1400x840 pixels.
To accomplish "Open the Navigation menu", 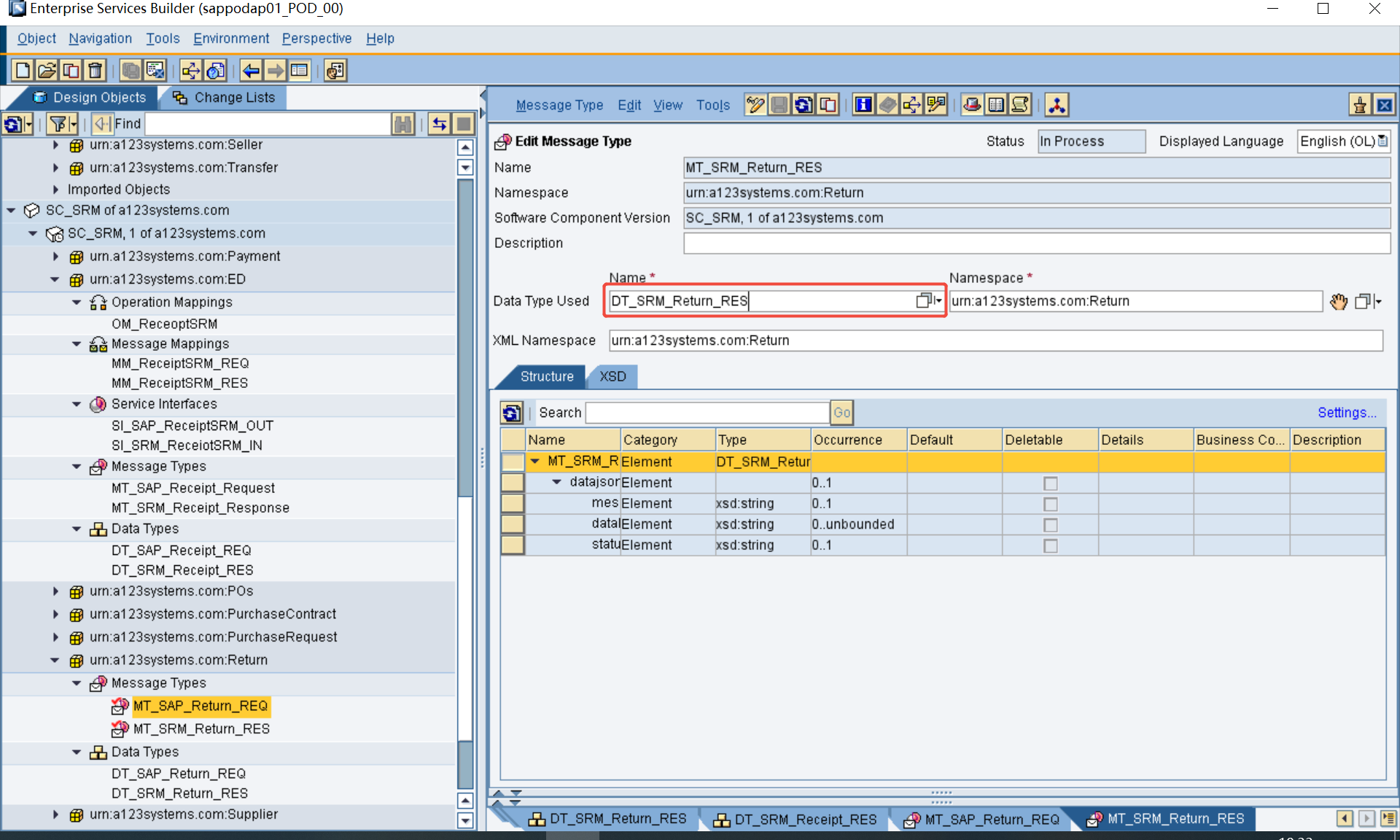I will (100, 39).
